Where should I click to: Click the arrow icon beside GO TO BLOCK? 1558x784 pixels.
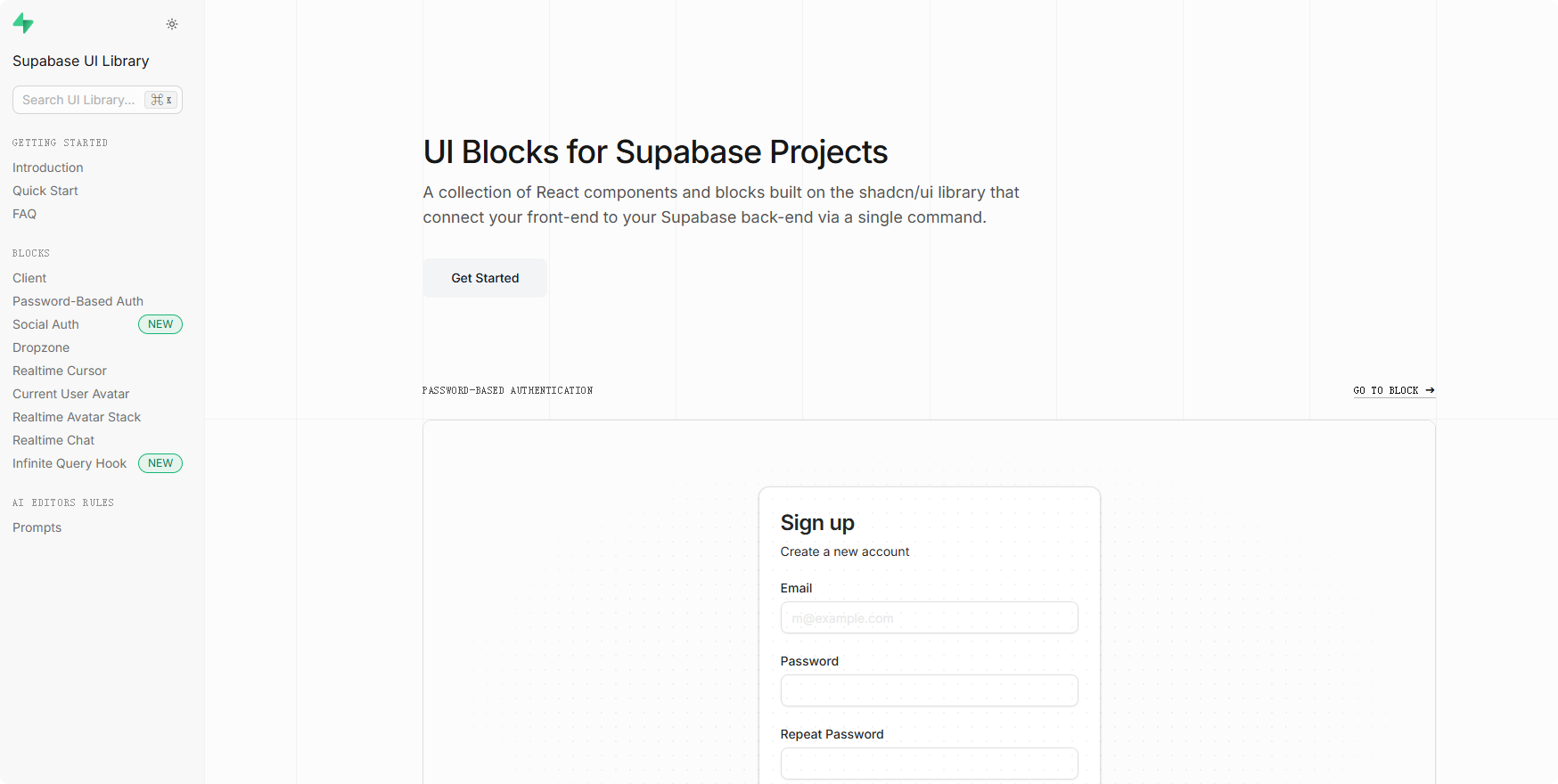(1431, 390)
